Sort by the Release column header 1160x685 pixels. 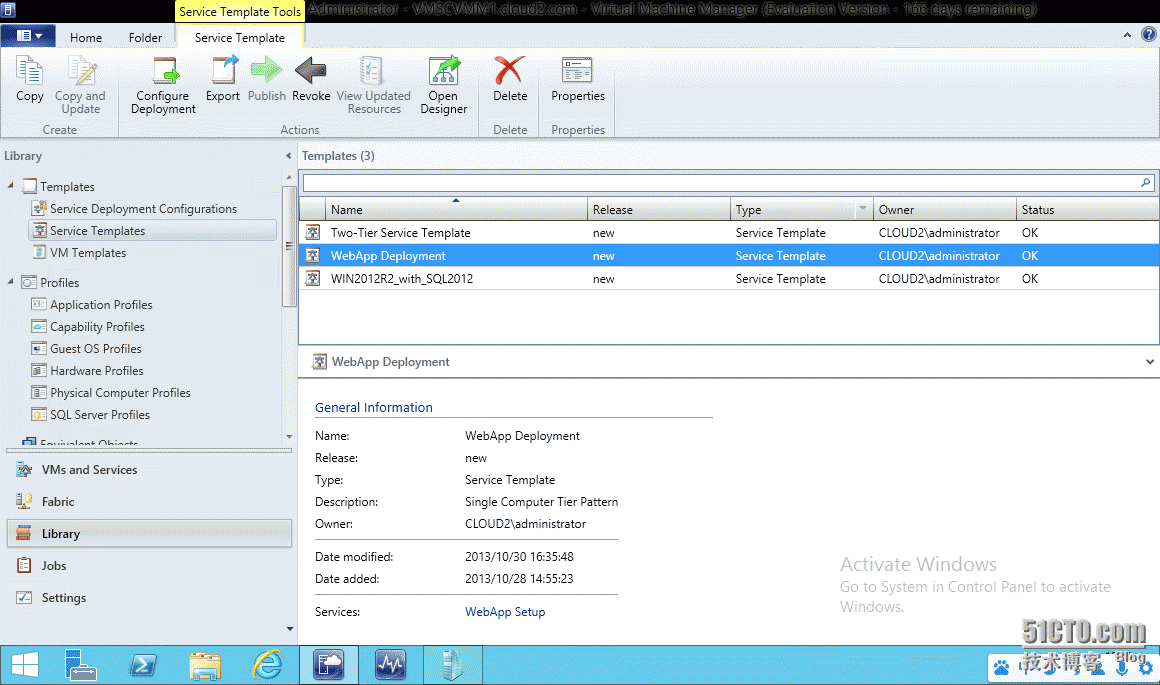tap(658, 209)
